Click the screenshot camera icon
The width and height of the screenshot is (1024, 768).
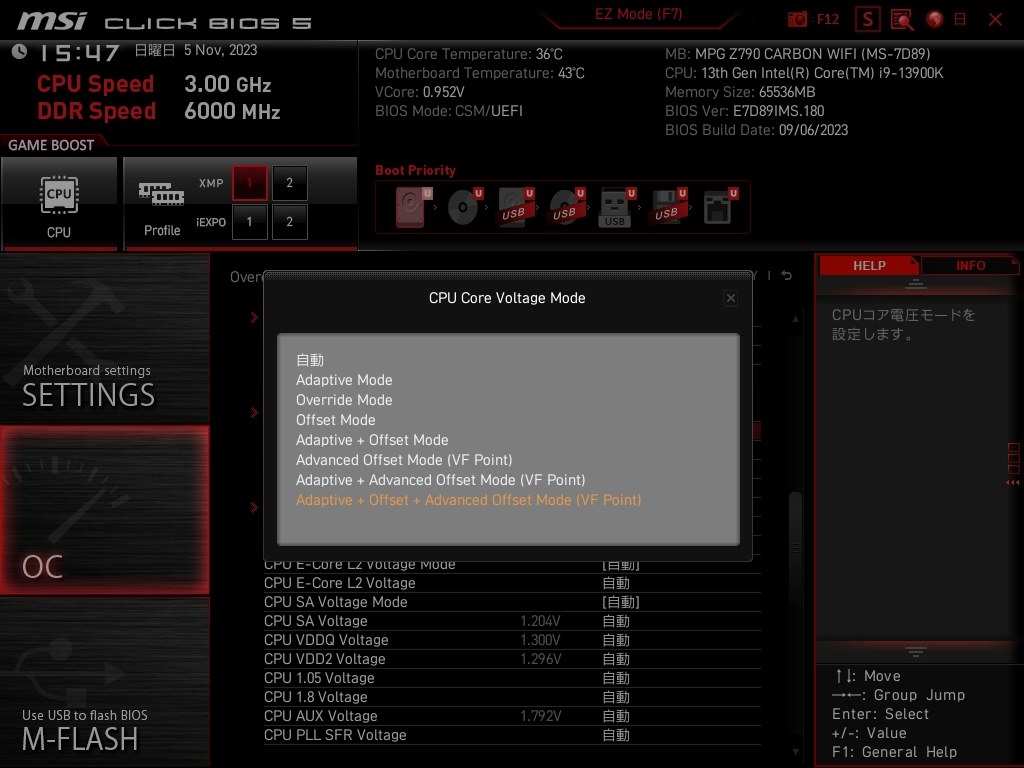click(797, 18)
